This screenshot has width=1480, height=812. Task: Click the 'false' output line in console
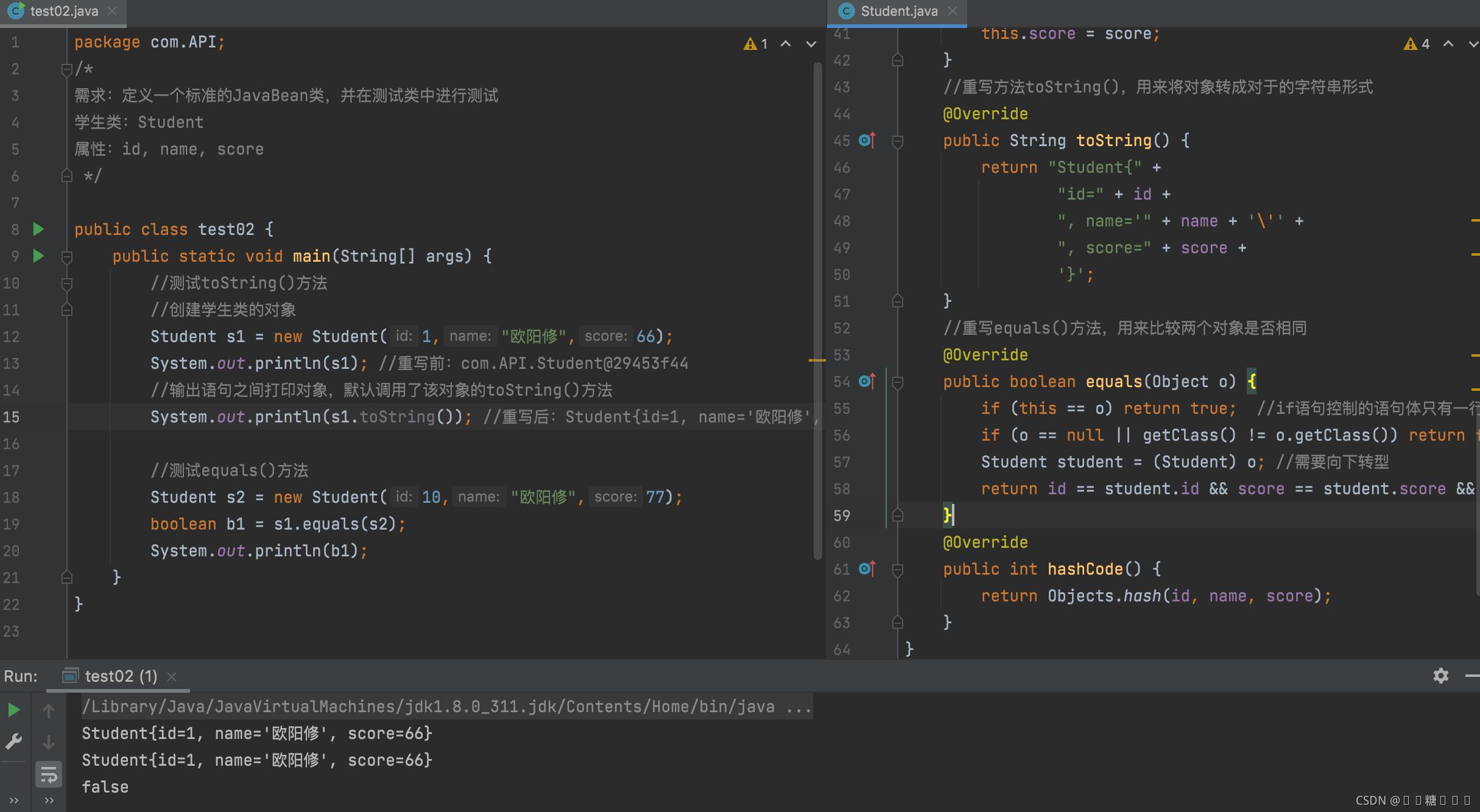(x=105, y=787)
